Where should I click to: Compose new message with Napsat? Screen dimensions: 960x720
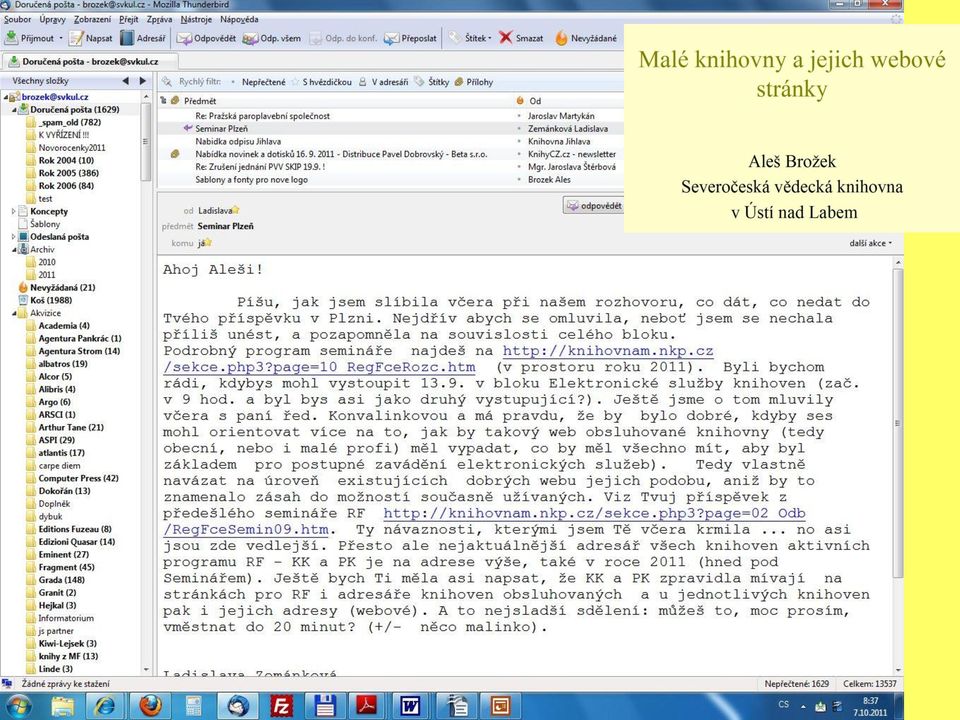[91, 38]
